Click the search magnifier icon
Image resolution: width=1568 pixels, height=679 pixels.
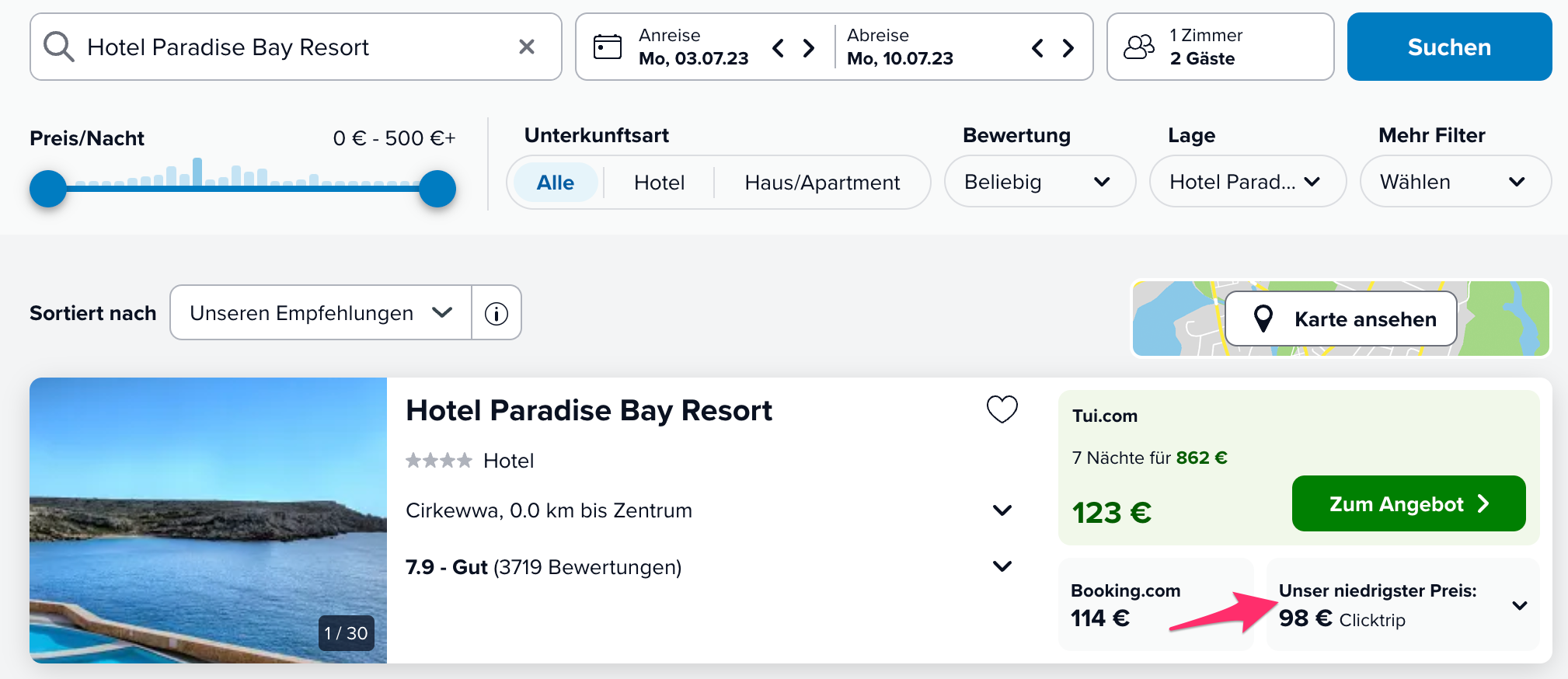(59, 47)
